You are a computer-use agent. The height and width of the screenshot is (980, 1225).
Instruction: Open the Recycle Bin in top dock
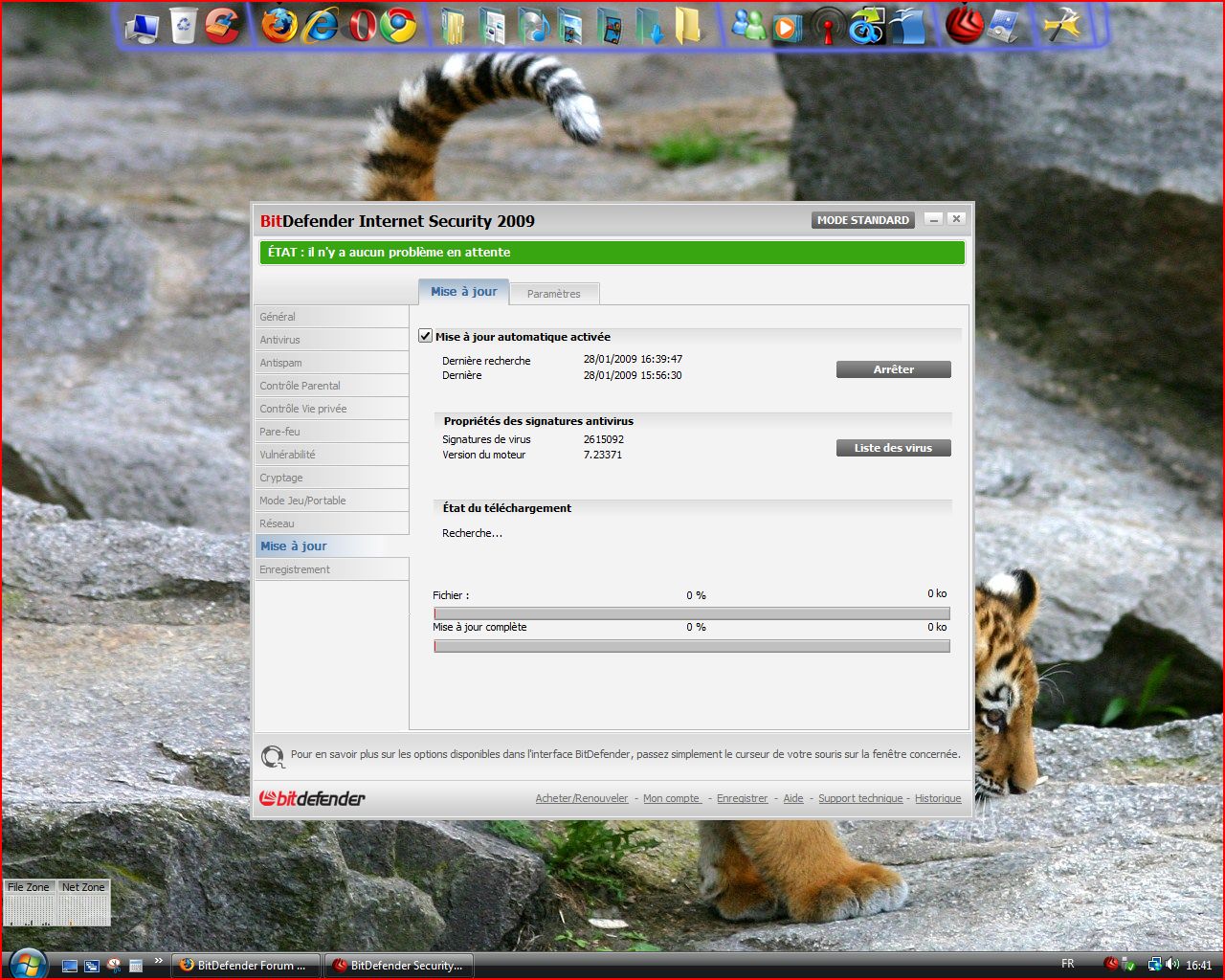(183, 26)
